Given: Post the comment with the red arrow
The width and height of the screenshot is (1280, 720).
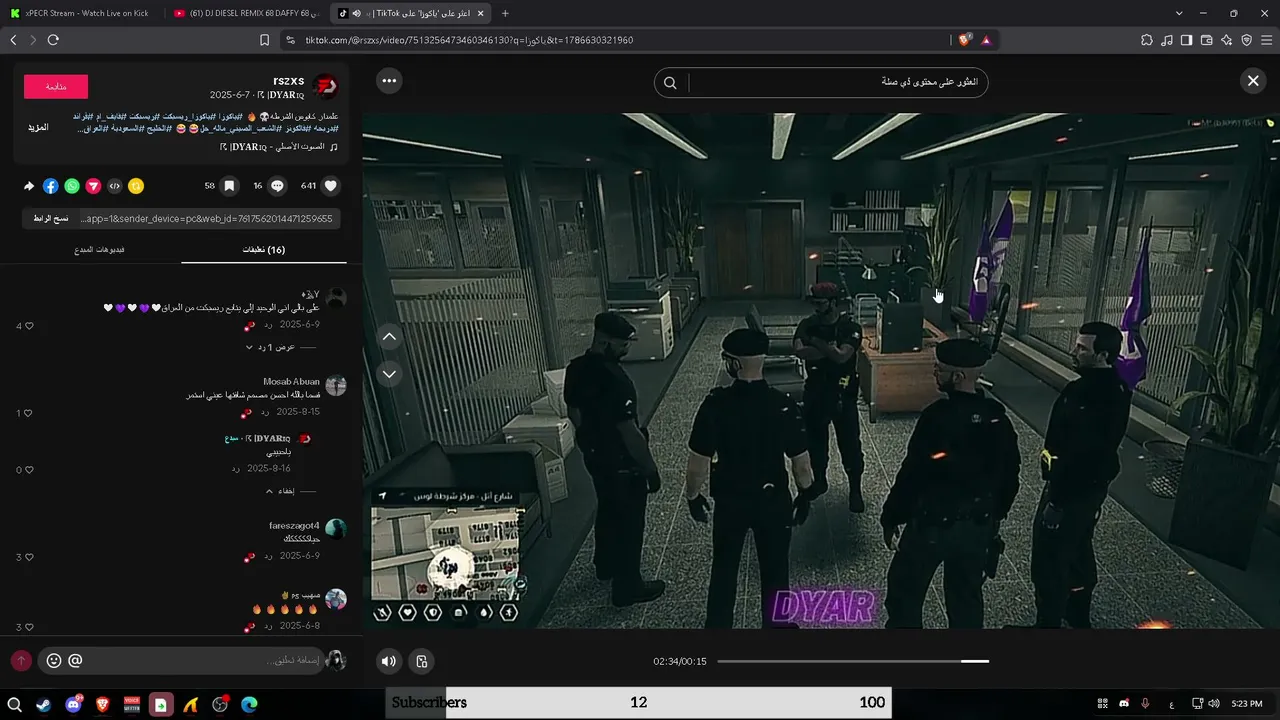Looking at the screenshot, I should [x=21, y=661].
